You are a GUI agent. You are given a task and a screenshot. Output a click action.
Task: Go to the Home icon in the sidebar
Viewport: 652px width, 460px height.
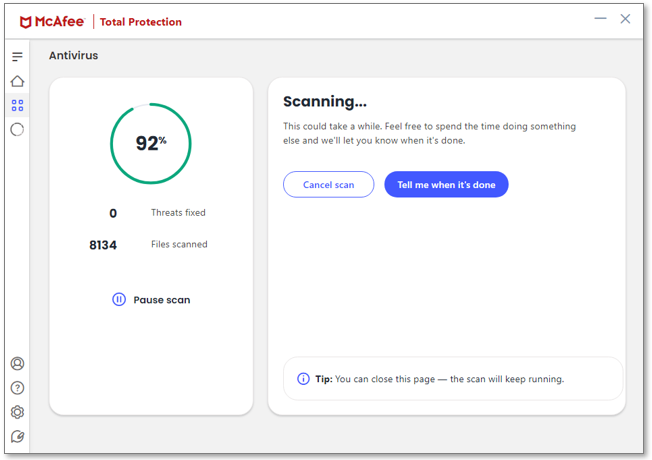click(x=17, y=81)
